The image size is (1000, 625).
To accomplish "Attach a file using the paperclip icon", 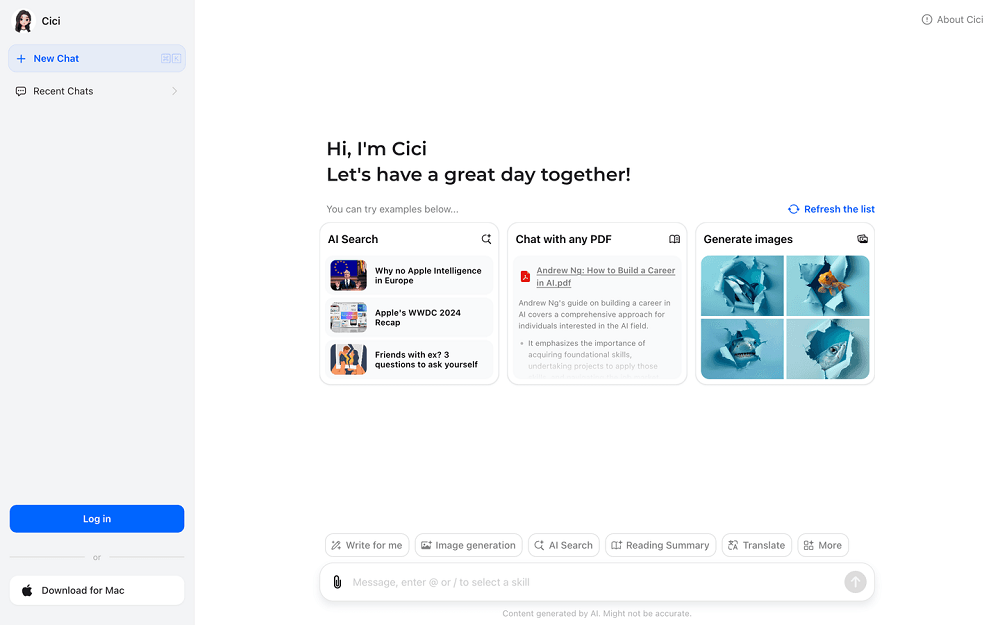I will click(338, 582).
